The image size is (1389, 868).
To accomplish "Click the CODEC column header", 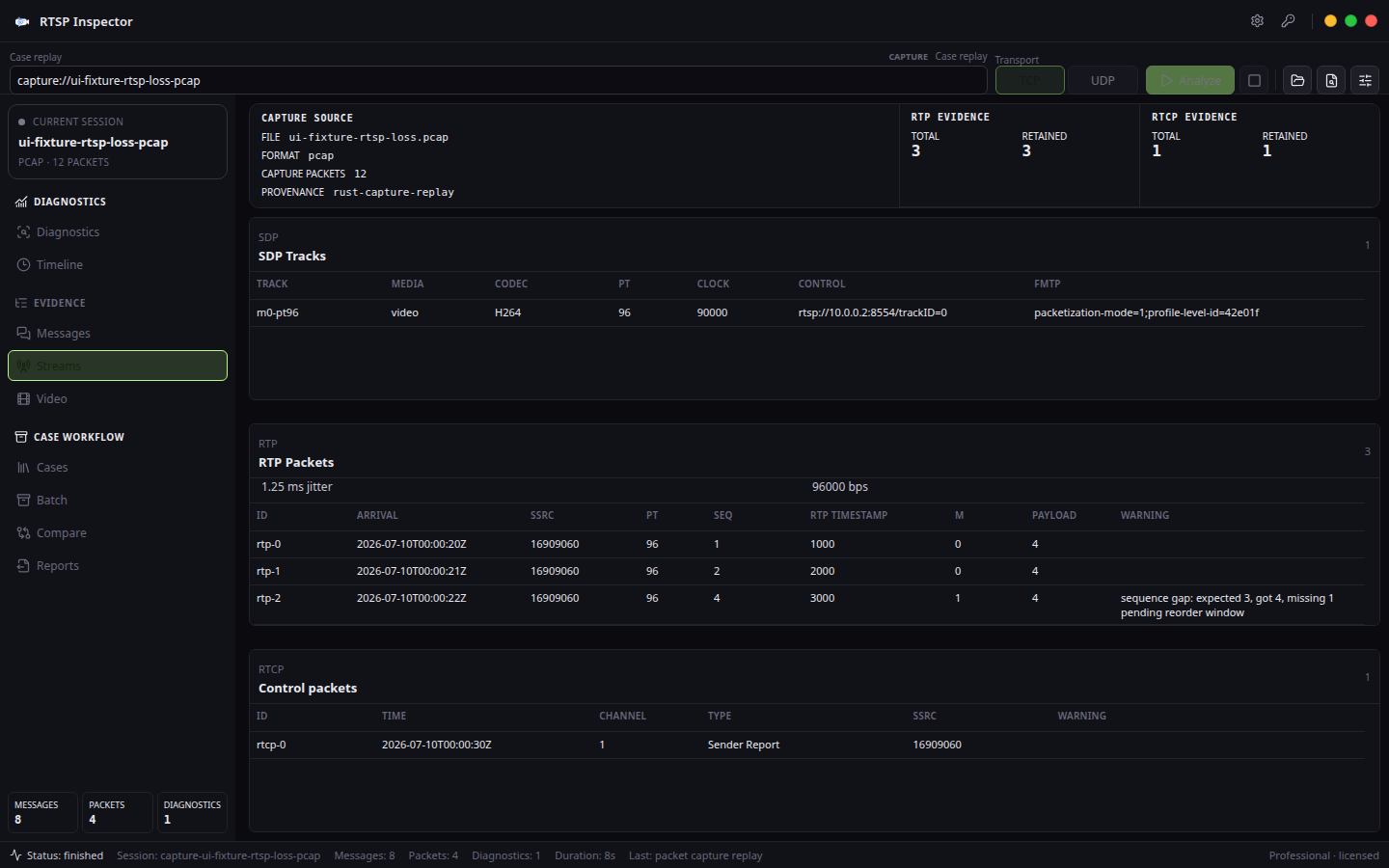I will click(x=511, y=285).
